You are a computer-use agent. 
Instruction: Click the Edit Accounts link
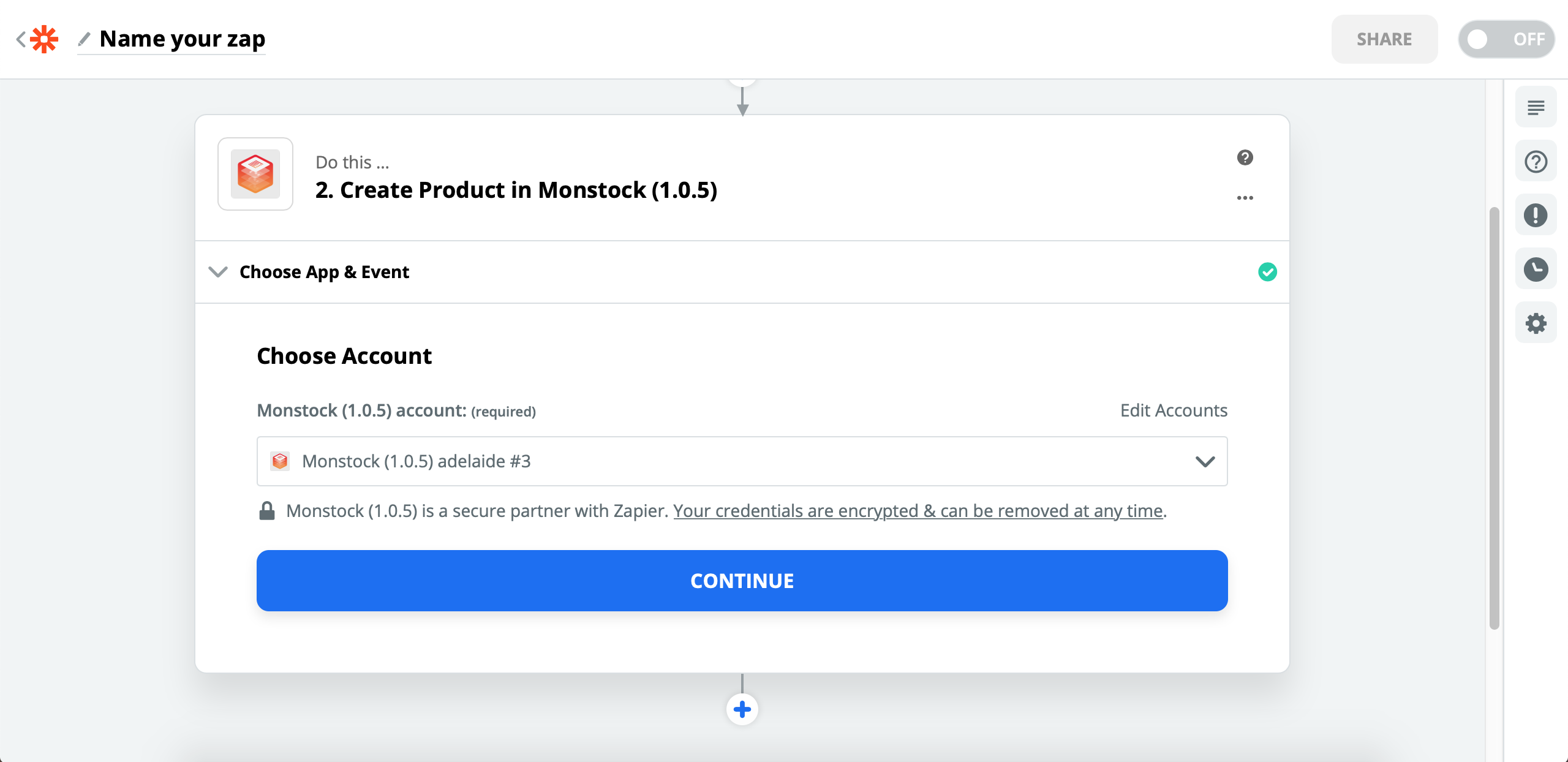(1174, 410)
